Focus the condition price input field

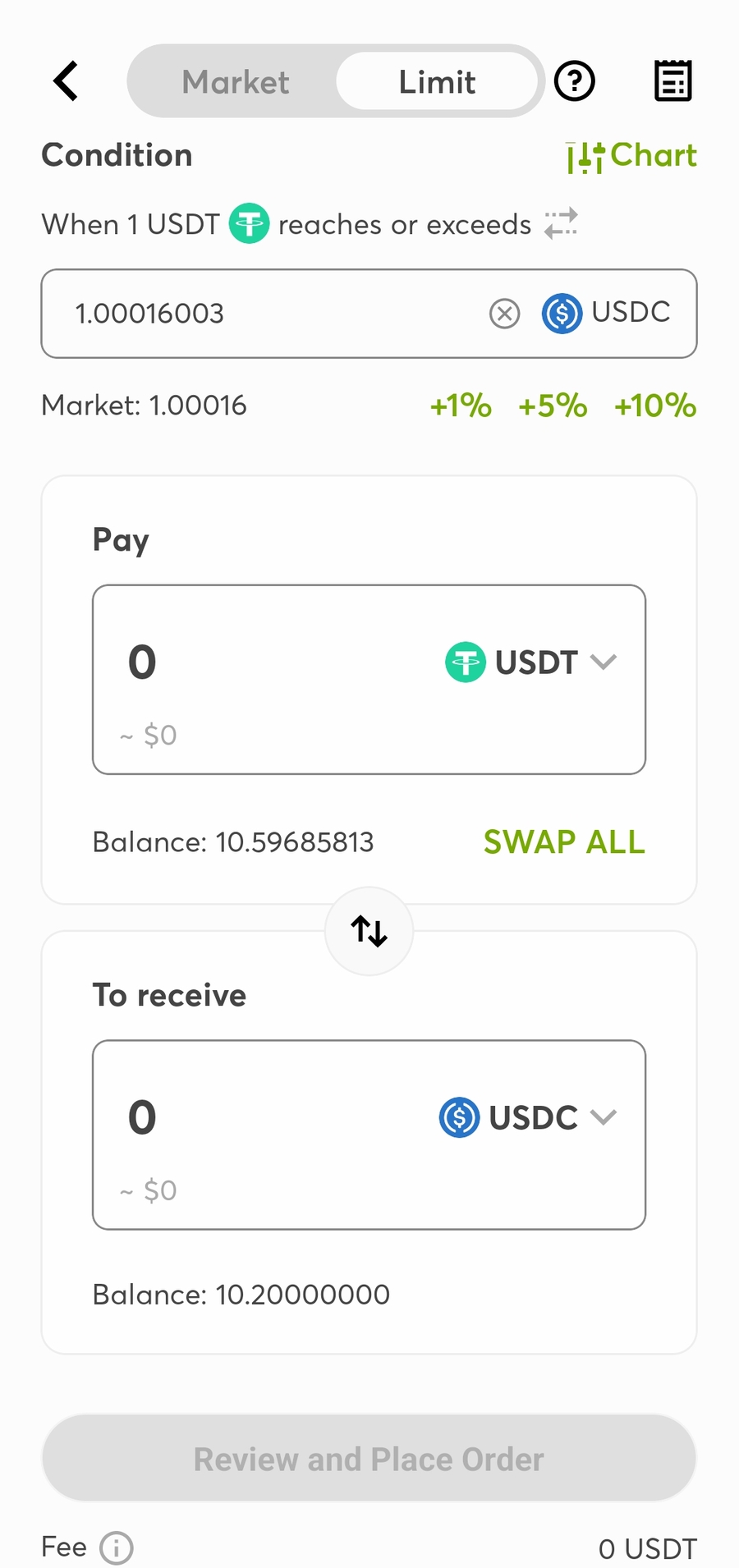[x=271, y=313]
